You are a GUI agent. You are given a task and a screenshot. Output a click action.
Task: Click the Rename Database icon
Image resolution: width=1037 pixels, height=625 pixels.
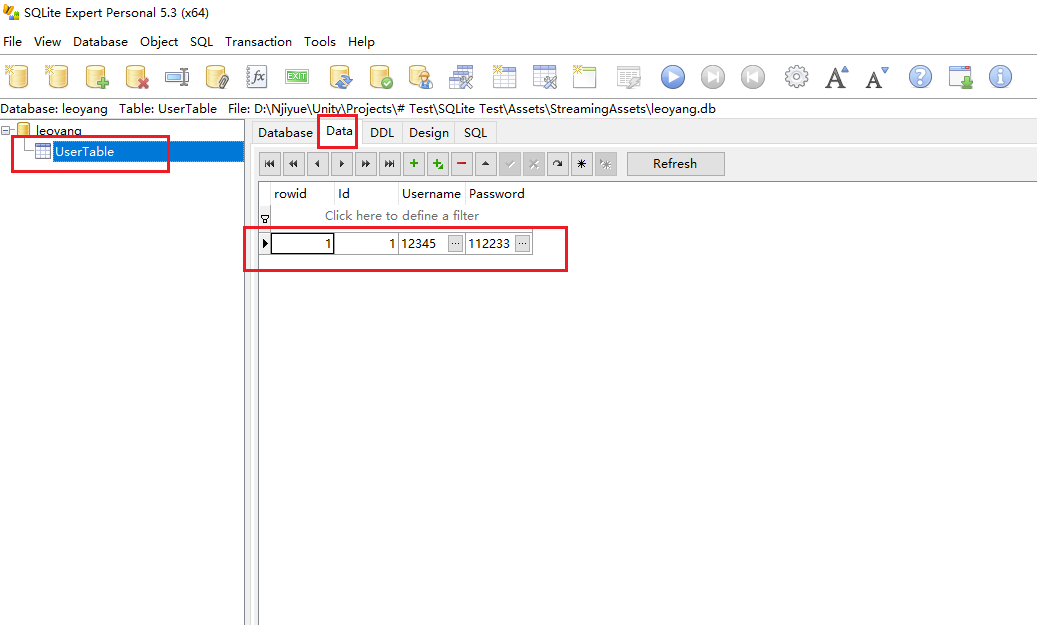177,77
